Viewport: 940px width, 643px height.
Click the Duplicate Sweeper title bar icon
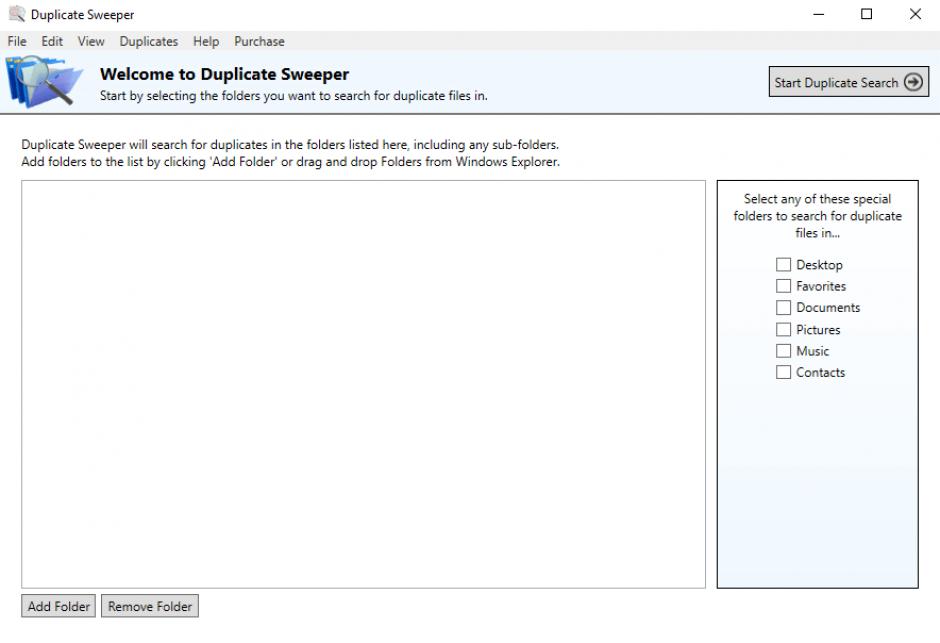(17, 14)
